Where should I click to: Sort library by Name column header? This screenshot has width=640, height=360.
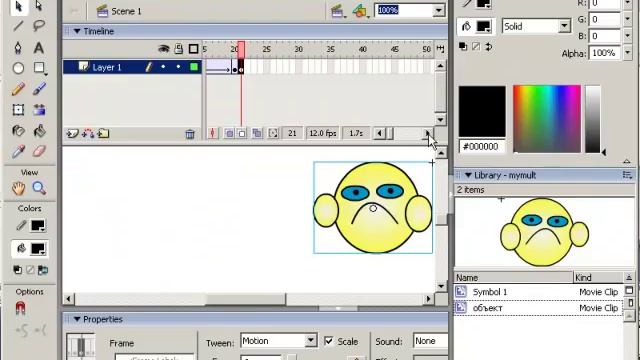coord(513,278)
